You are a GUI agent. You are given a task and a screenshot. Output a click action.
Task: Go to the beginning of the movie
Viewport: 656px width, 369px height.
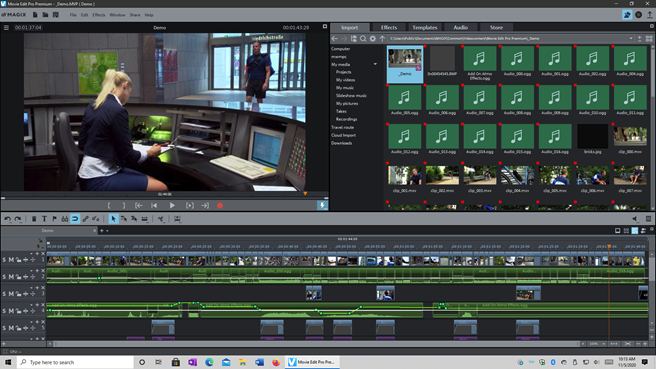click(x=154, y=205)
